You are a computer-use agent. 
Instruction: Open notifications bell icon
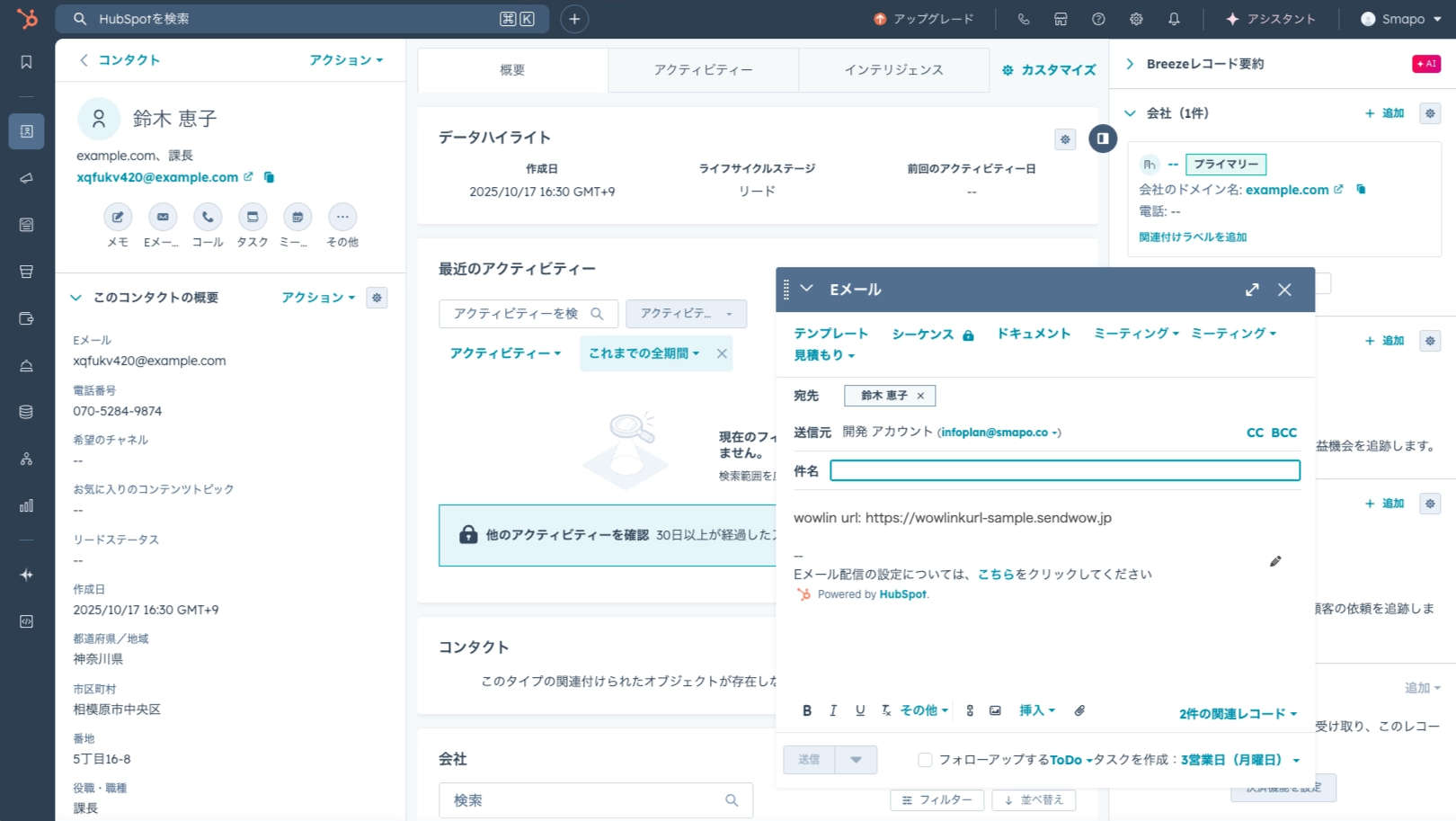pos(1174,19)
